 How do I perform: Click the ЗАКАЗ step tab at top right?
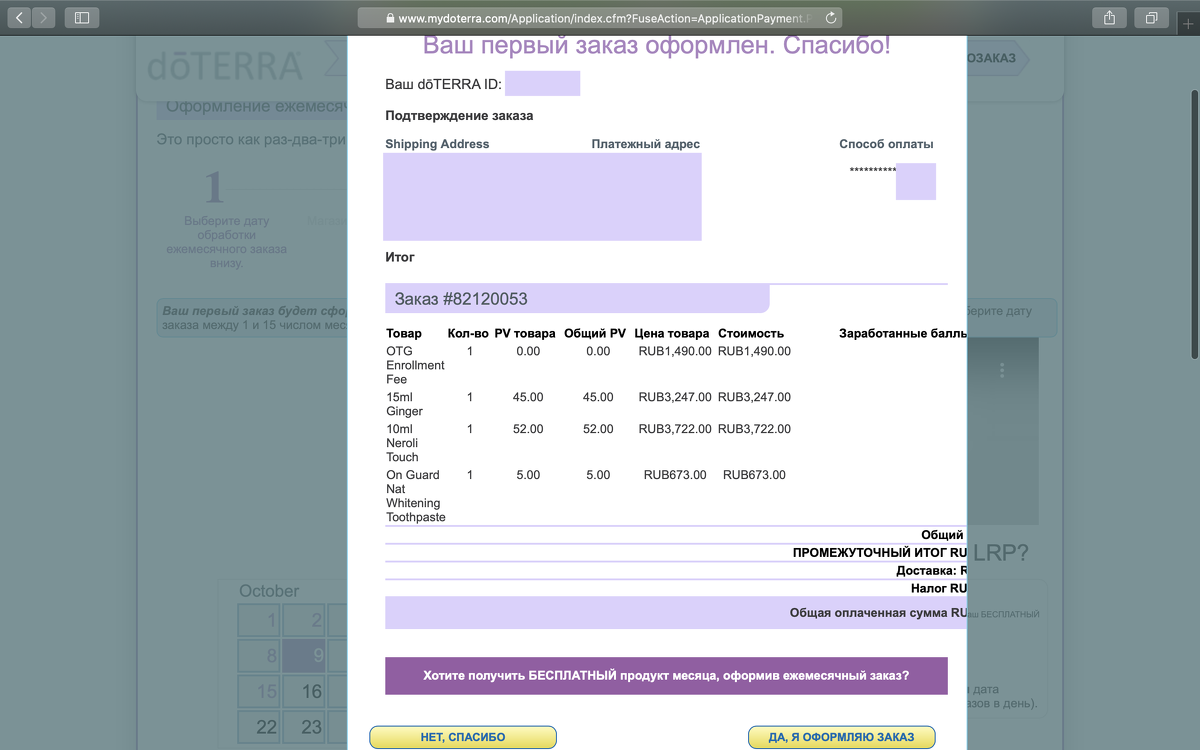[x=991, y=58]
